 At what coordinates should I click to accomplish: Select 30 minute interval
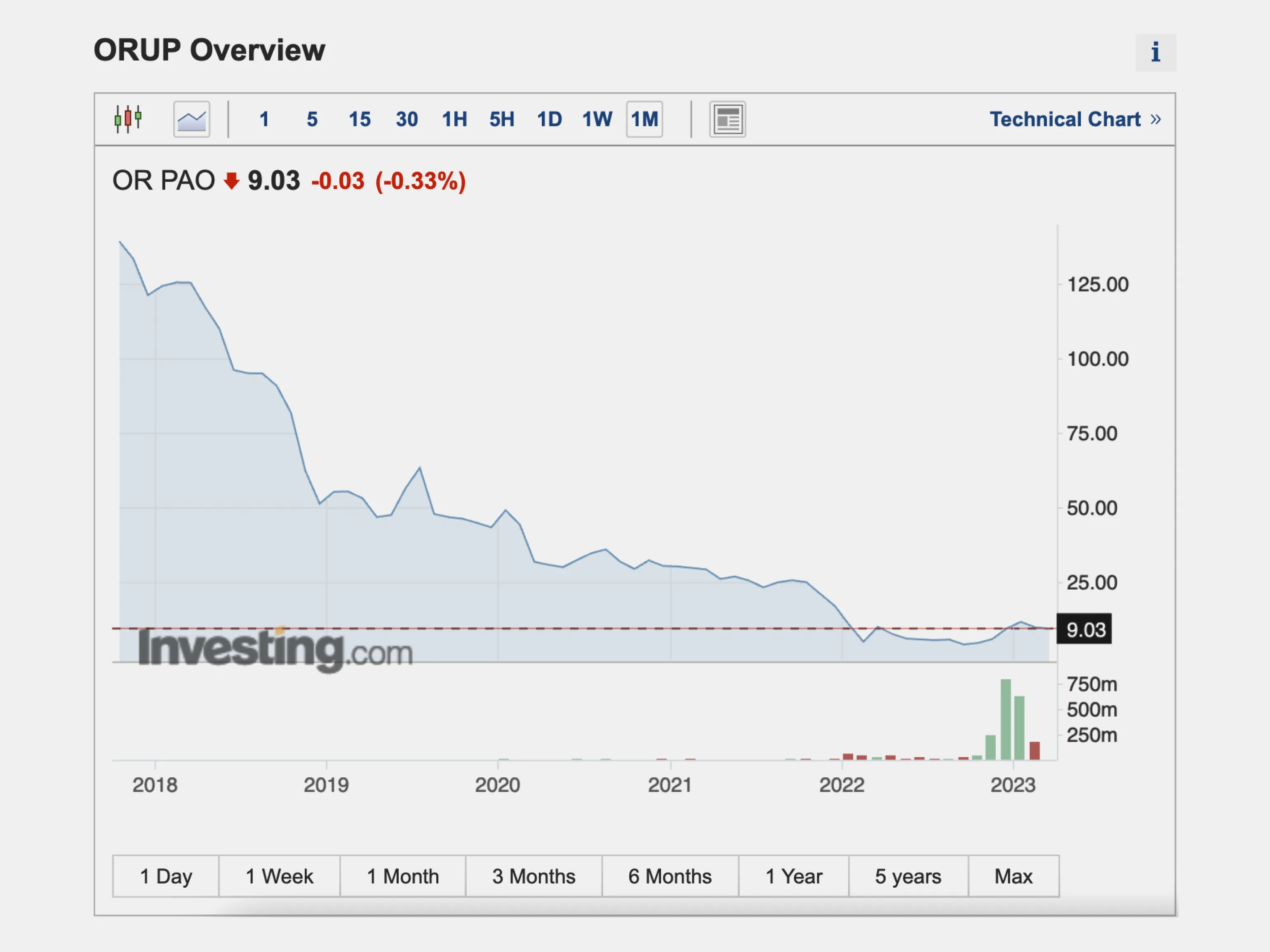[407, 120]
